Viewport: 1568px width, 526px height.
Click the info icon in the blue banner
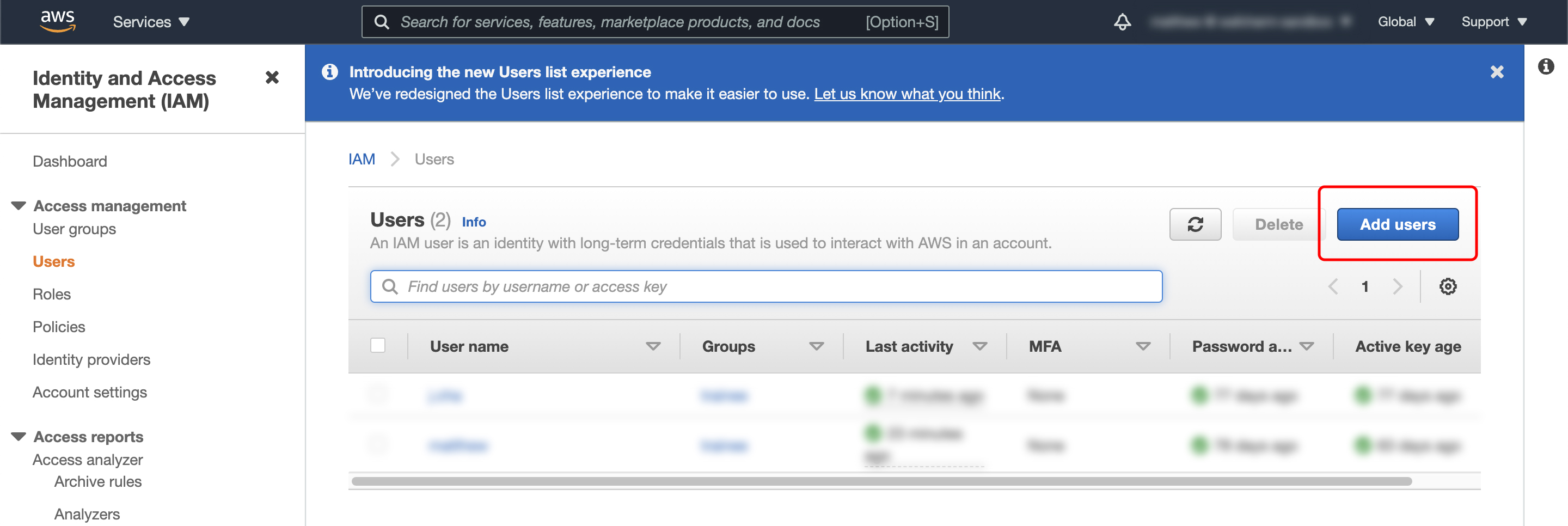point(330,72)
